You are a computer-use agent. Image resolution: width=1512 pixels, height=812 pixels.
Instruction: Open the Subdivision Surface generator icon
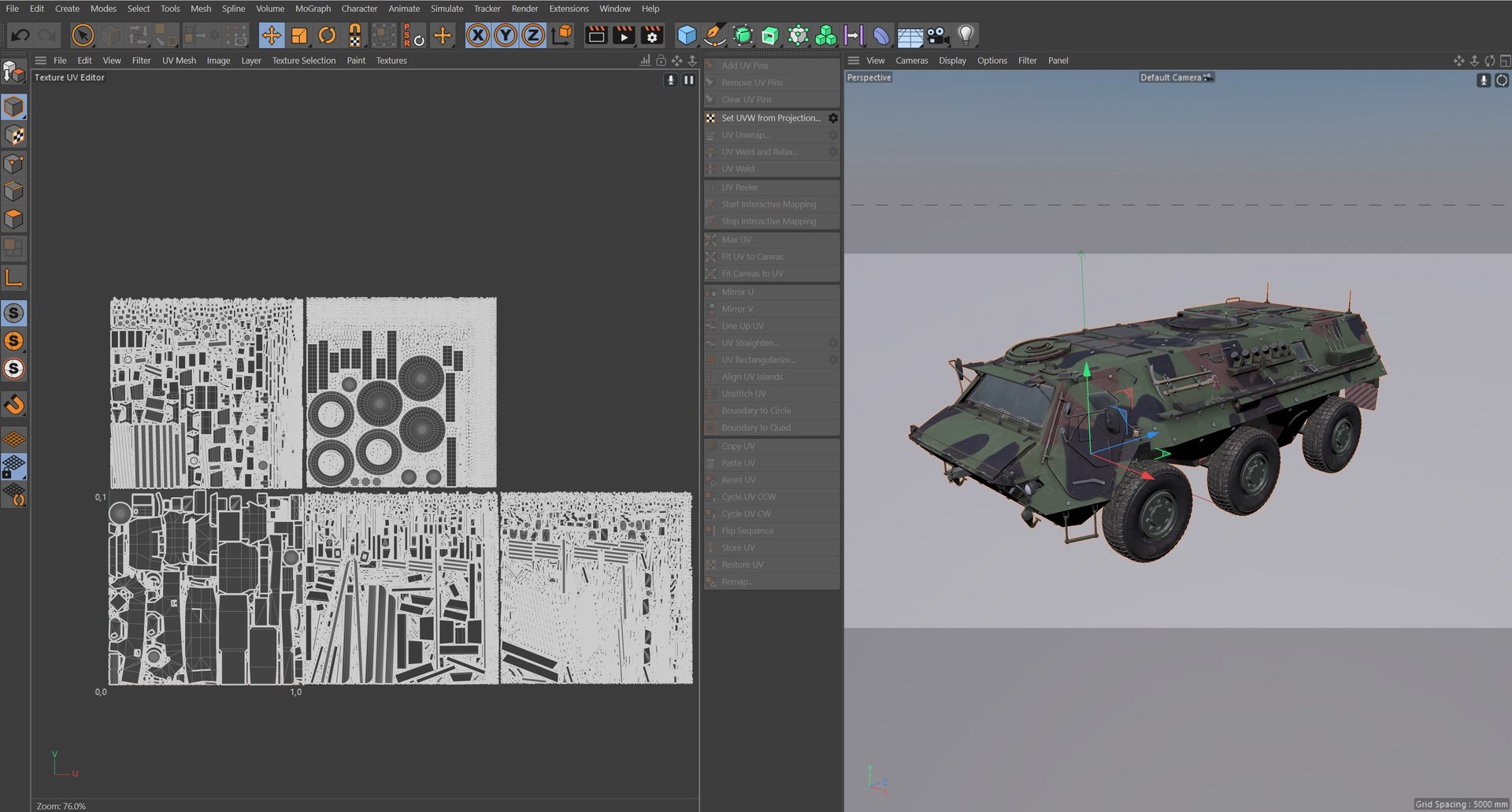coord(743,35)
